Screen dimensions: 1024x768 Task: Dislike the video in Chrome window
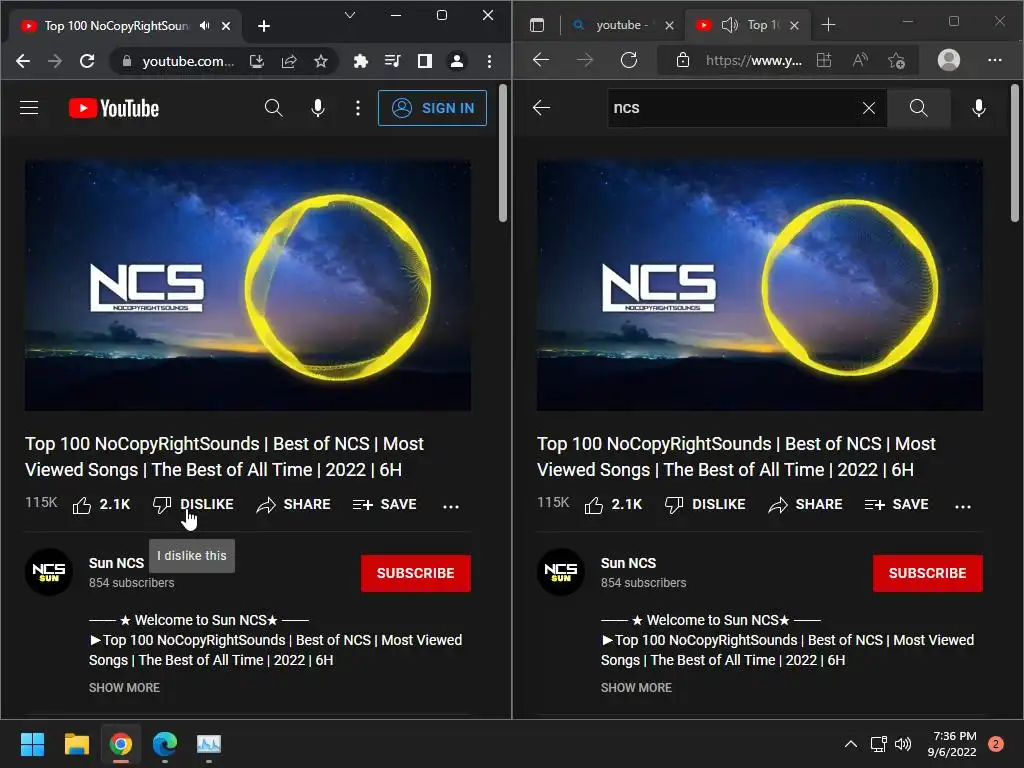click(193, 504)
